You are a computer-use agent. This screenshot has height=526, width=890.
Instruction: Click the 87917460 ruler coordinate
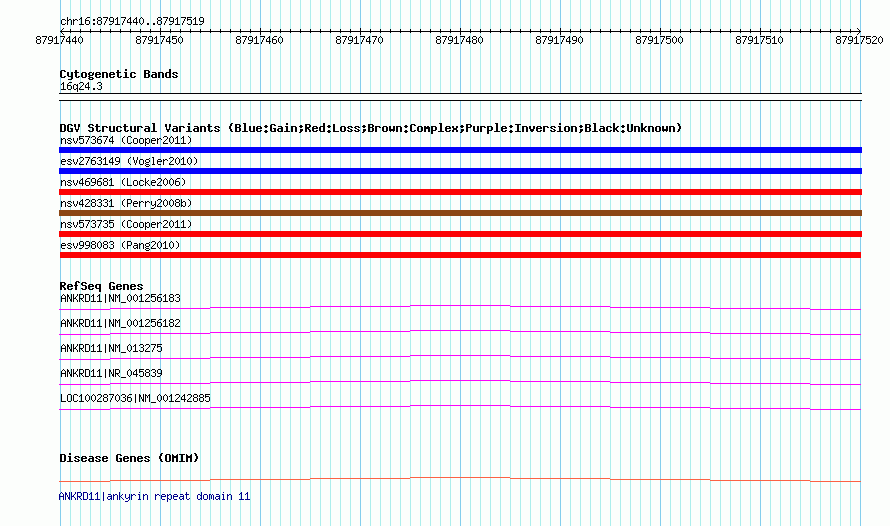tap(259, 40)
